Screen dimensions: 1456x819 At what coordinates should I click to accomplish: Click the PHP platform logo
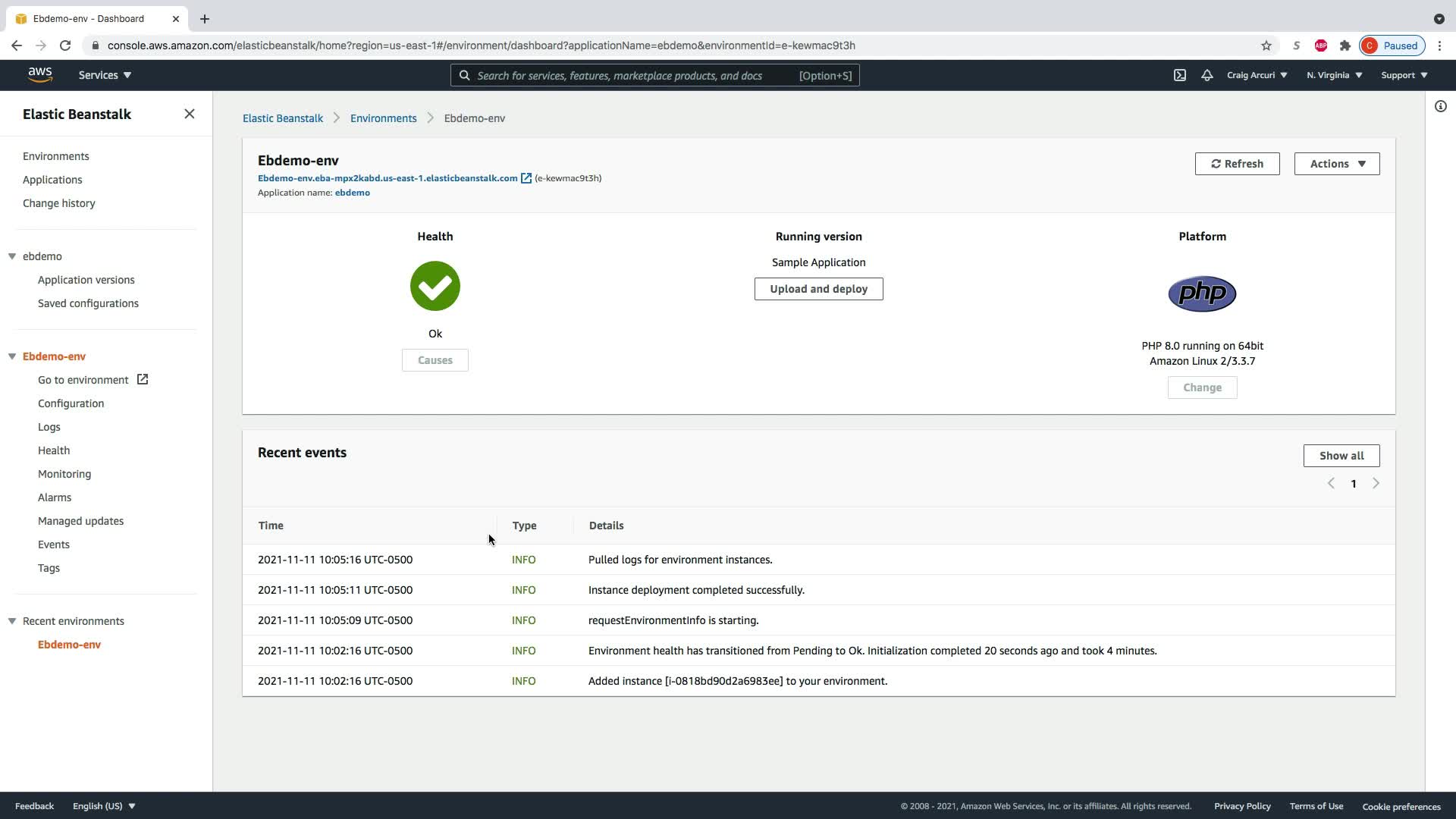(x=1202, y=293)
